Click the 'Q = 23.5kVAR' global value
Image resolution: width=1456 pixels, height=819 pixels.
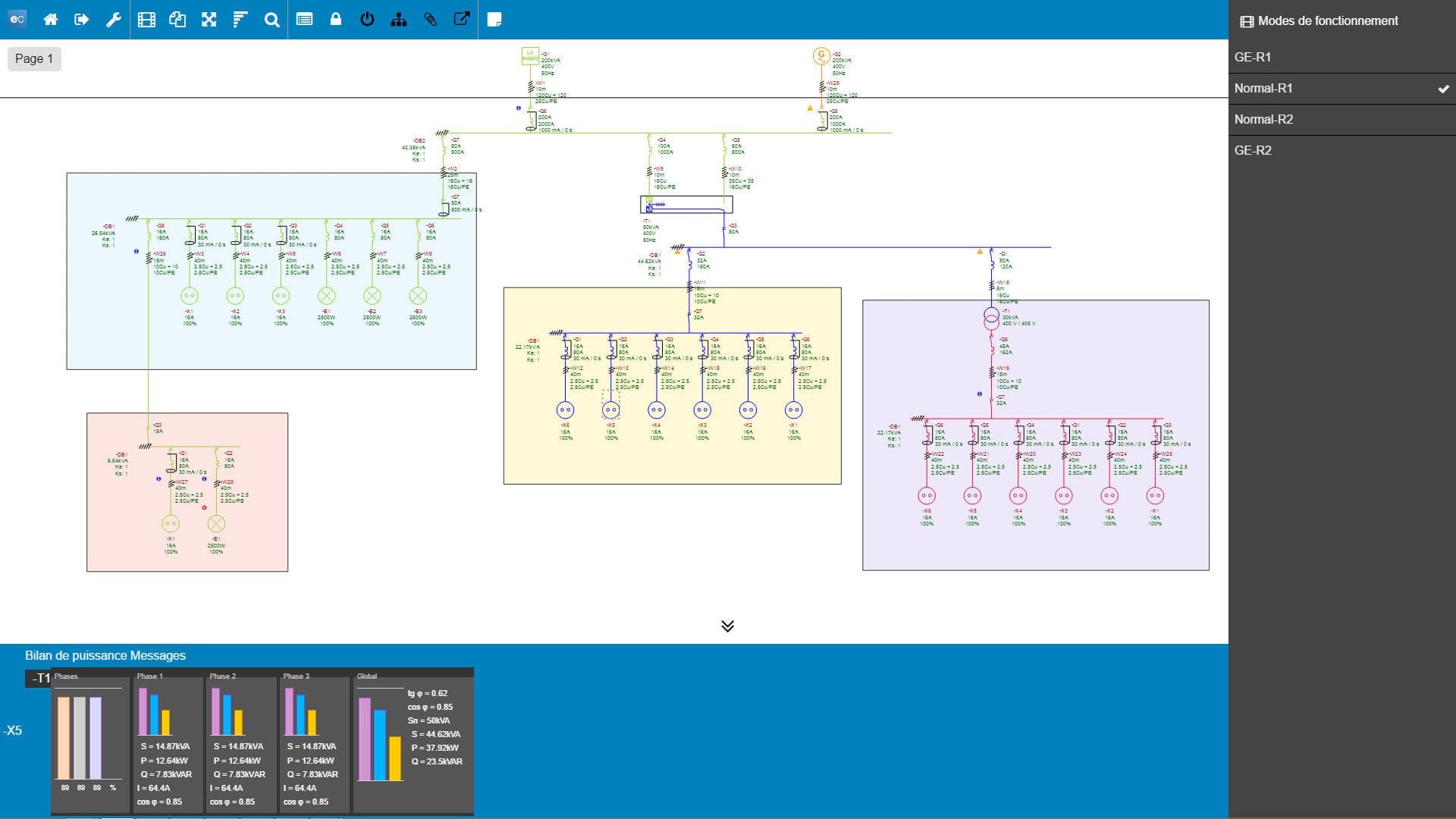[x=437, y=761]
